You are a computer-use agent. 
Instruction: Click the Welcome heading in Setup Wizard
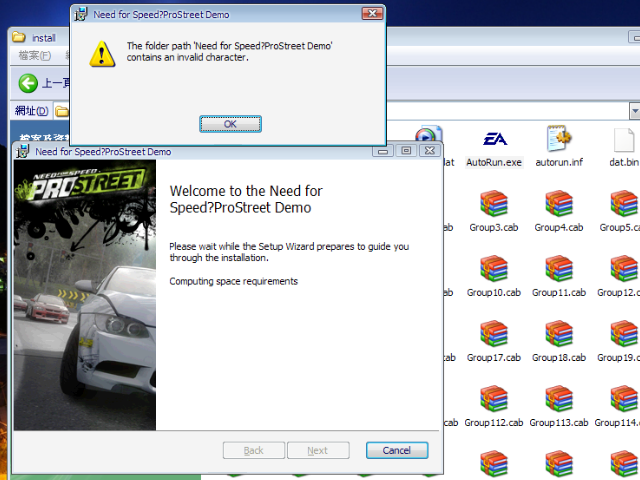pyautogui.click(x=246, y=199)
